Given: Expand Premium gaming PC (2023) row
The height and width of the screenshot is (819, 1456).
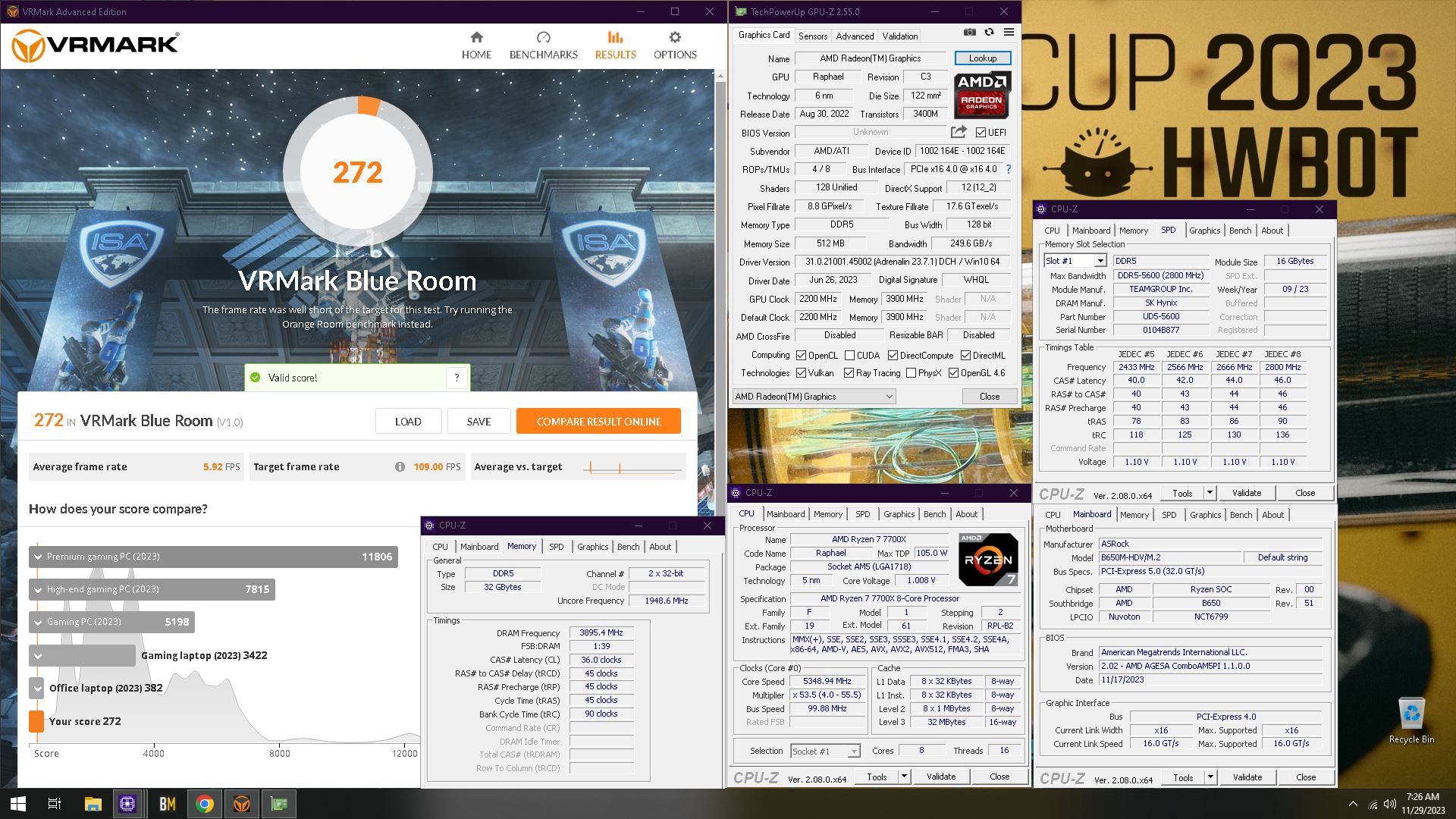Looking at the screenshot, I should tap(37, 557).
